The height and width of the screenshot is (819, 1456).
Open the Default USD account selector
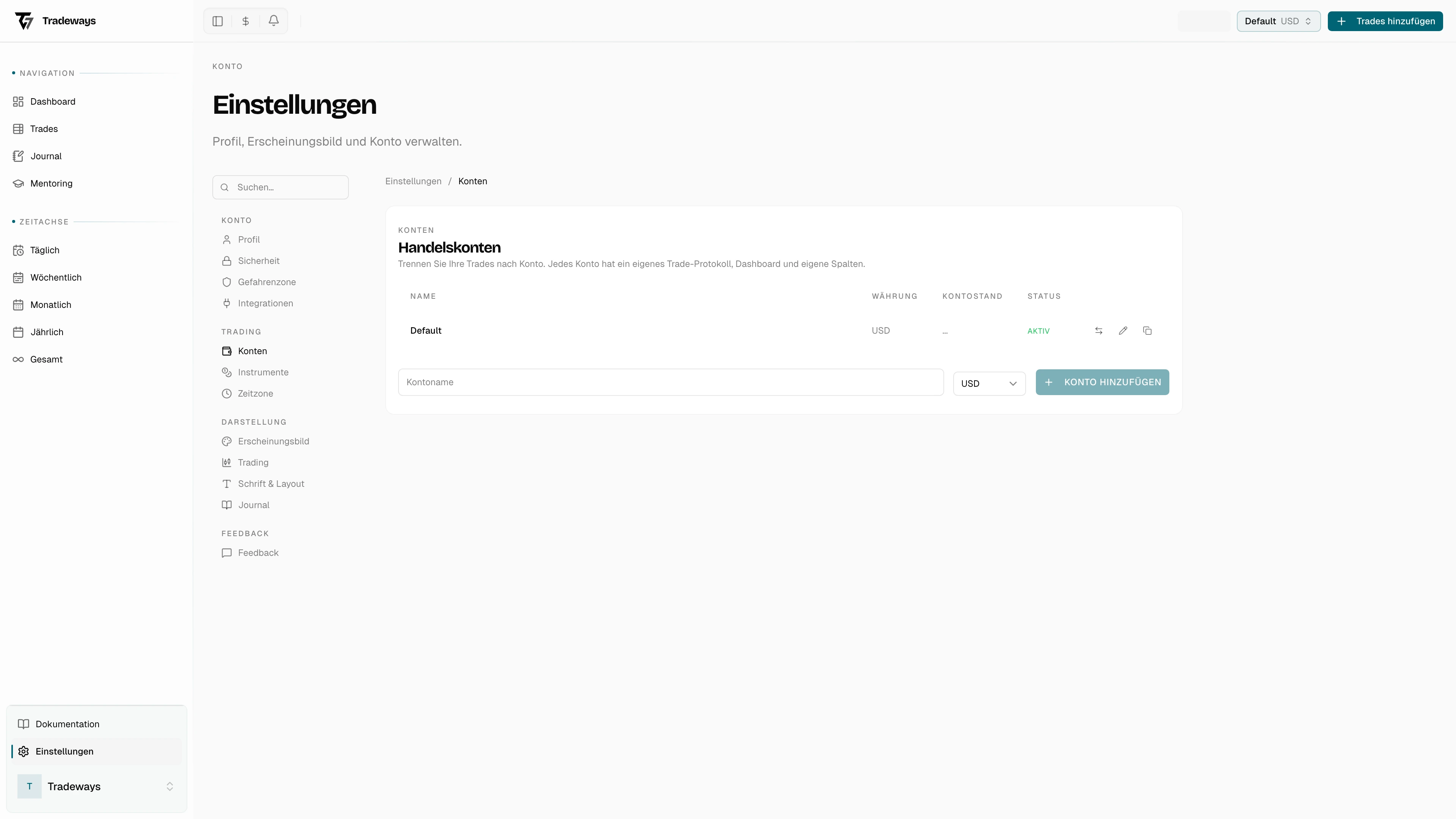pos(1278,21)
